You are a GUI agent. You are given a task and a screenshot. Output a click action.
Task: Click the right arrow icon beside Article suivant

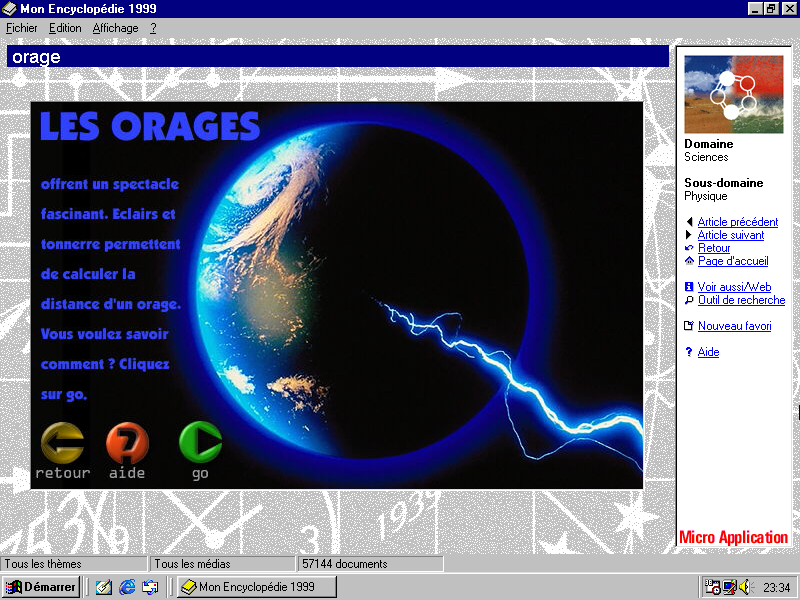pos(689,235)
